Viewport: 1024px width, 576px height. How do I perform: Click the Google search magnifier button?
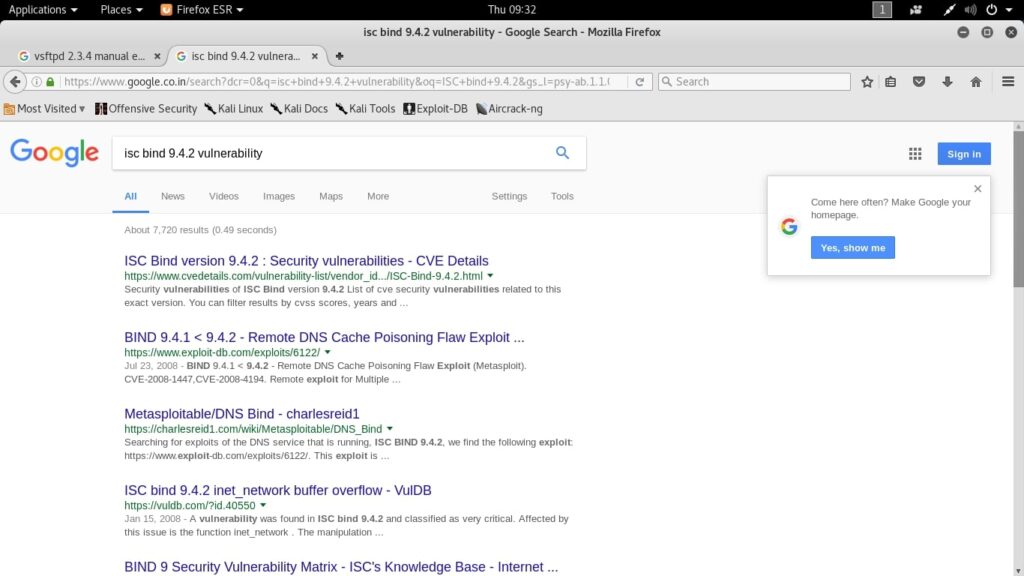[562, 153]
